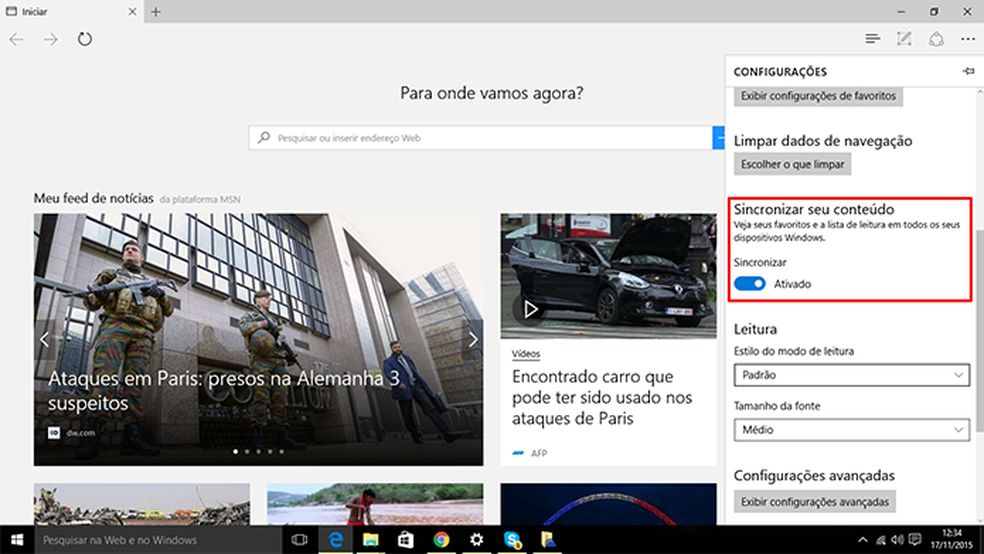Image resolution: width=984 pixels, height=554 pixels.
Task: Open Estilo do modo de leitura dropdown
Action: [x=852, y=375]
